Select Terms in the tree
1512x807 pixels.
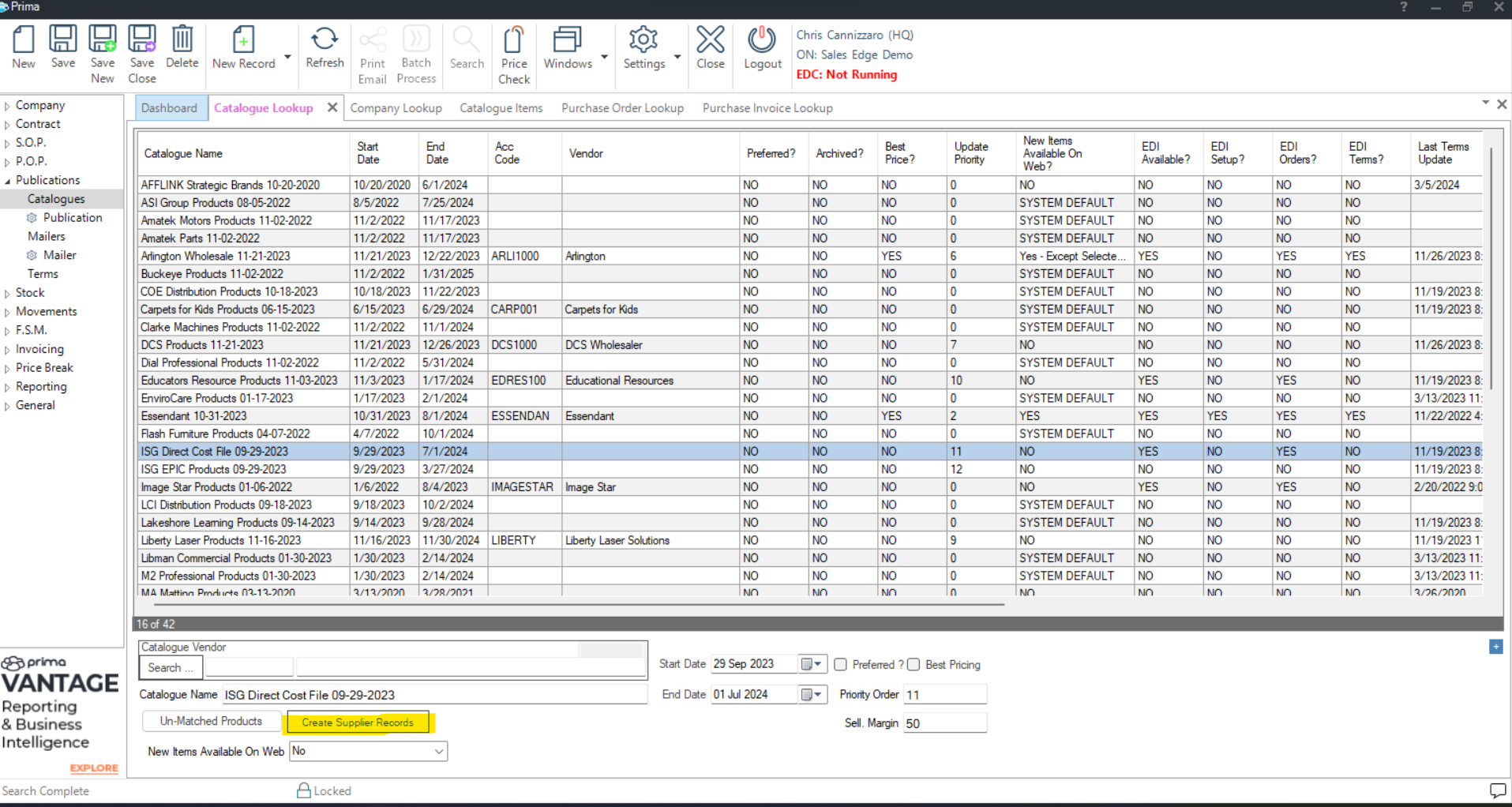43,274
